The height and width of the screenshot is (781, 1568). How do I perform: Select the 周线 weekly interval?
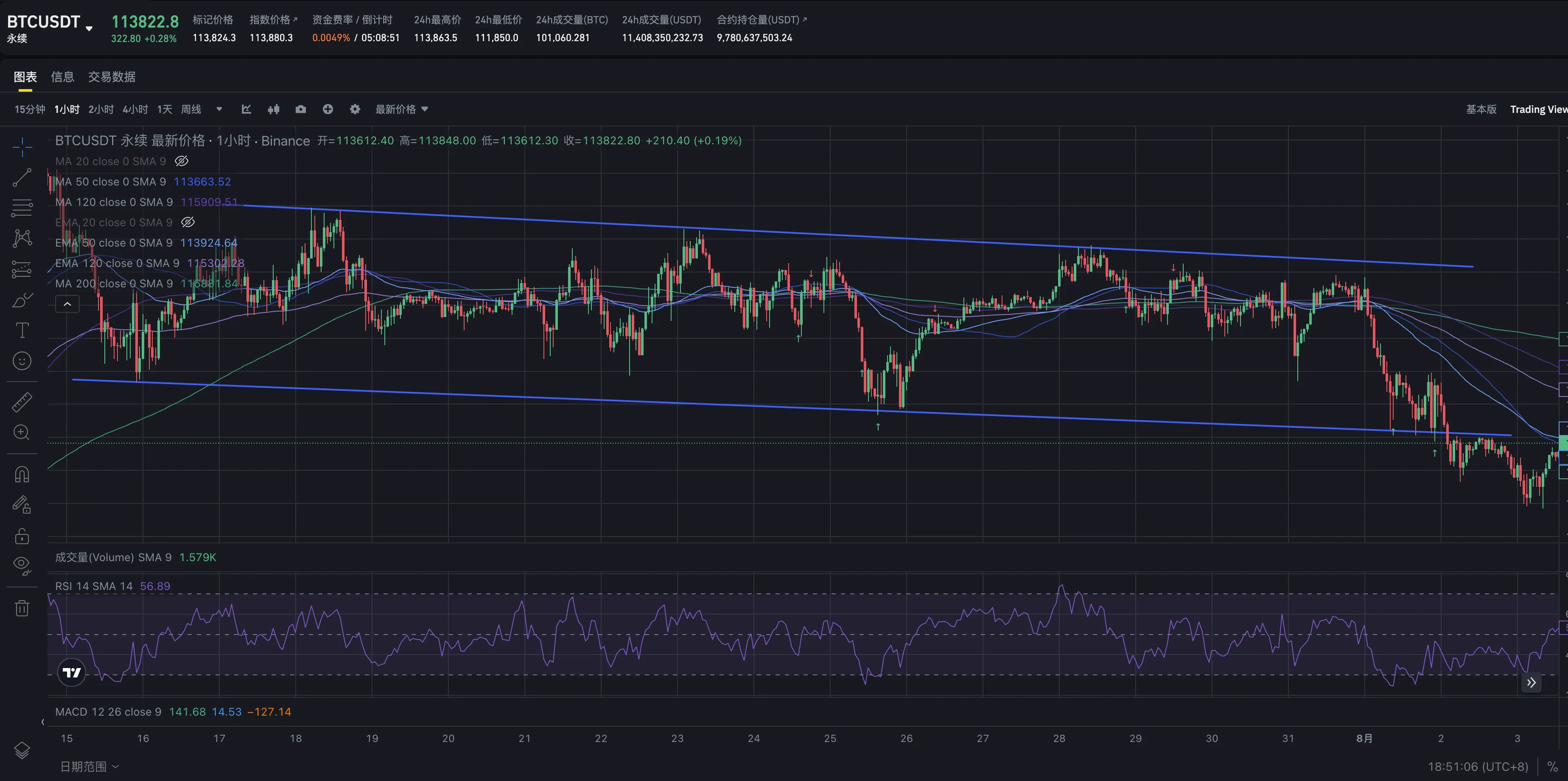(191, 109)
